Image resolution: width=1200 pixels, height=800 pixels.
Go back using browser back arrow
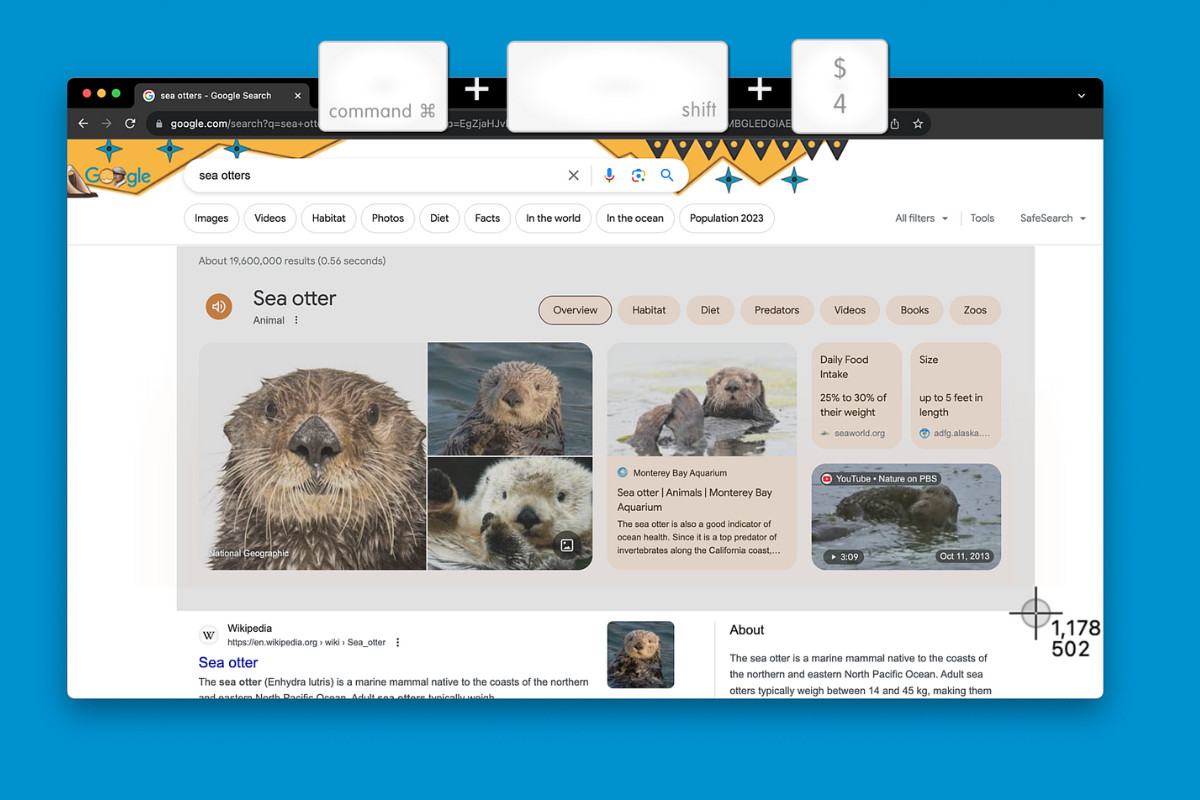(x=83, y=123)
